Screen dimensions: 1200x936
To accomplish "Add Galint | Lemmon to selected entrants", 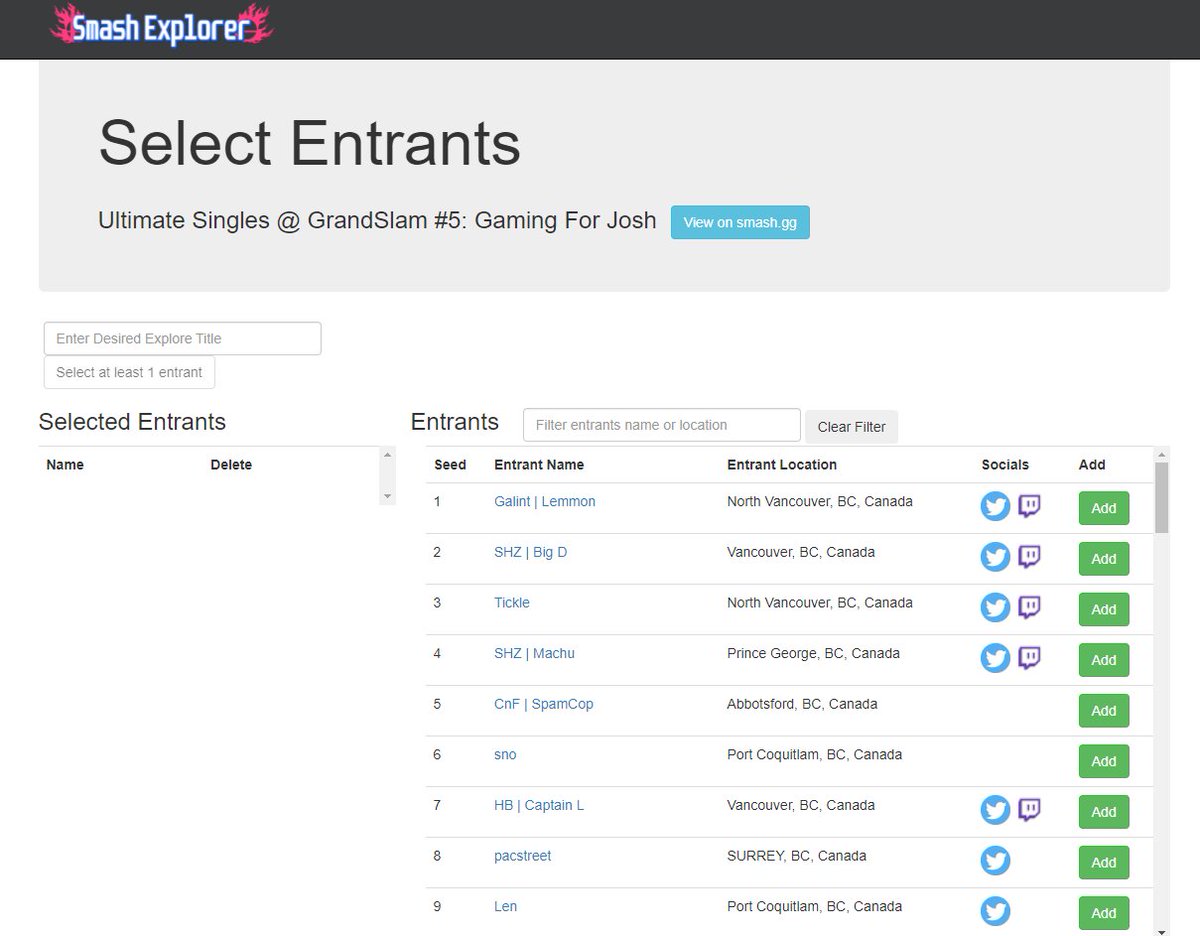I will click(x=1103, y=508).
